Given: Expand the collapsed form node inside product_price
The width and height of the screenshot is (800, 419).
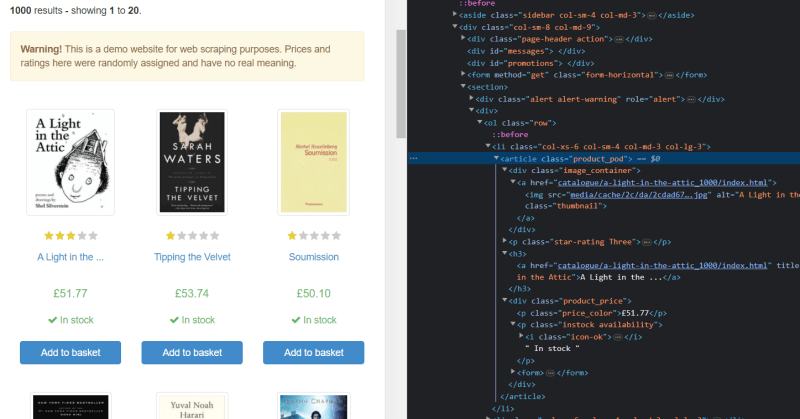Looking at the screenshot, I should click(x=512, y=372).
